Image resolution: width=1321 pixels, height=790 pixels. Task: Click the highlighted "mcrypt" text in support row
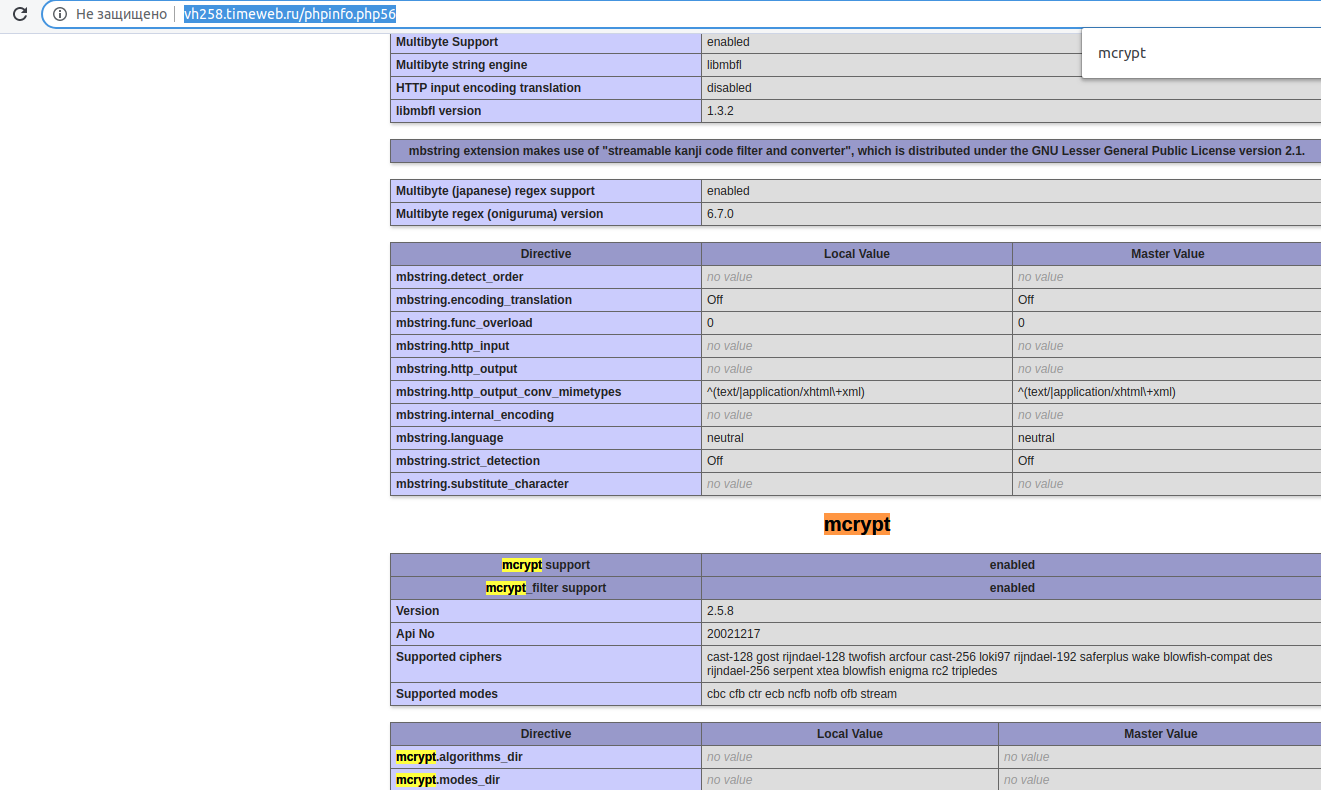click(521, 564)
